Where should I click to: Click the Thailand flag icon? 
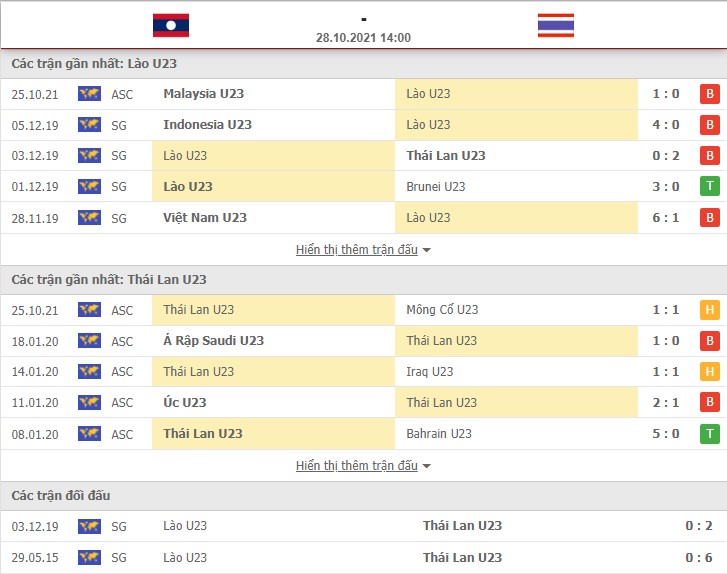[555, 25]
